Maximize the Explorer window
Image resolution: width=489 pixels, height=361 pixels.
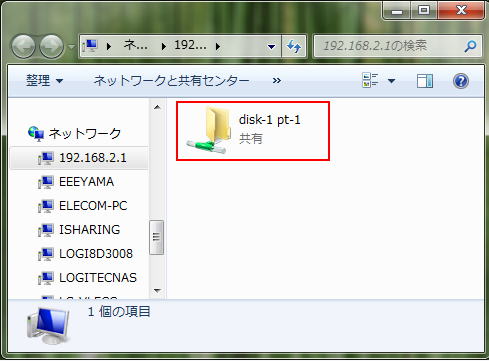[424, 11]
